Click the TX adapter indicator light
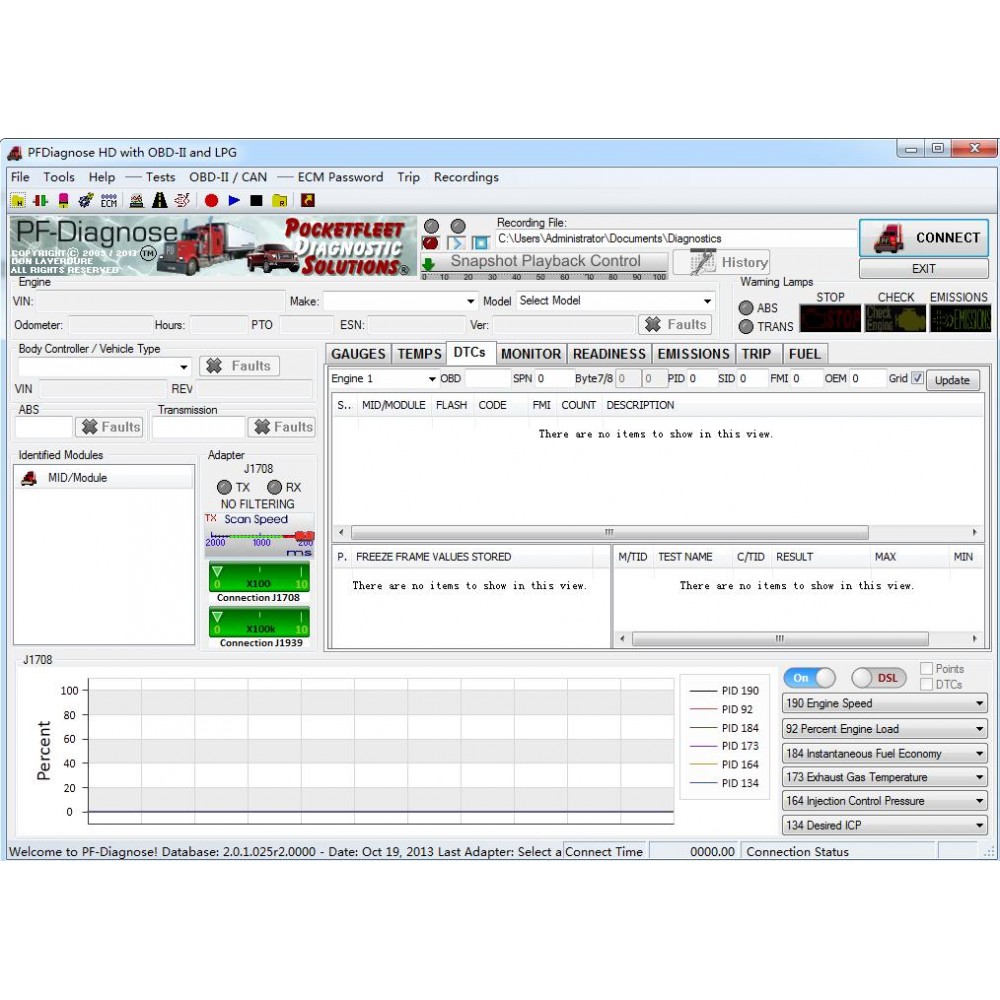Screen dimensions: 1000x1000 point(224,487)
